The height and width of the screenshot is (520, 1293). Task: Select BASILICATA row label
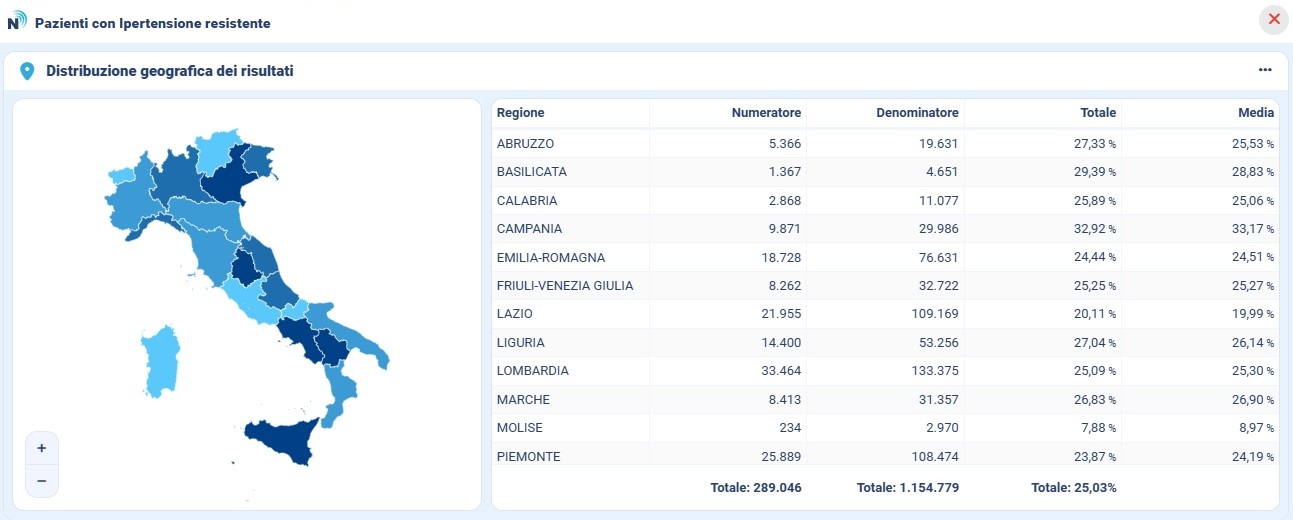532,172
